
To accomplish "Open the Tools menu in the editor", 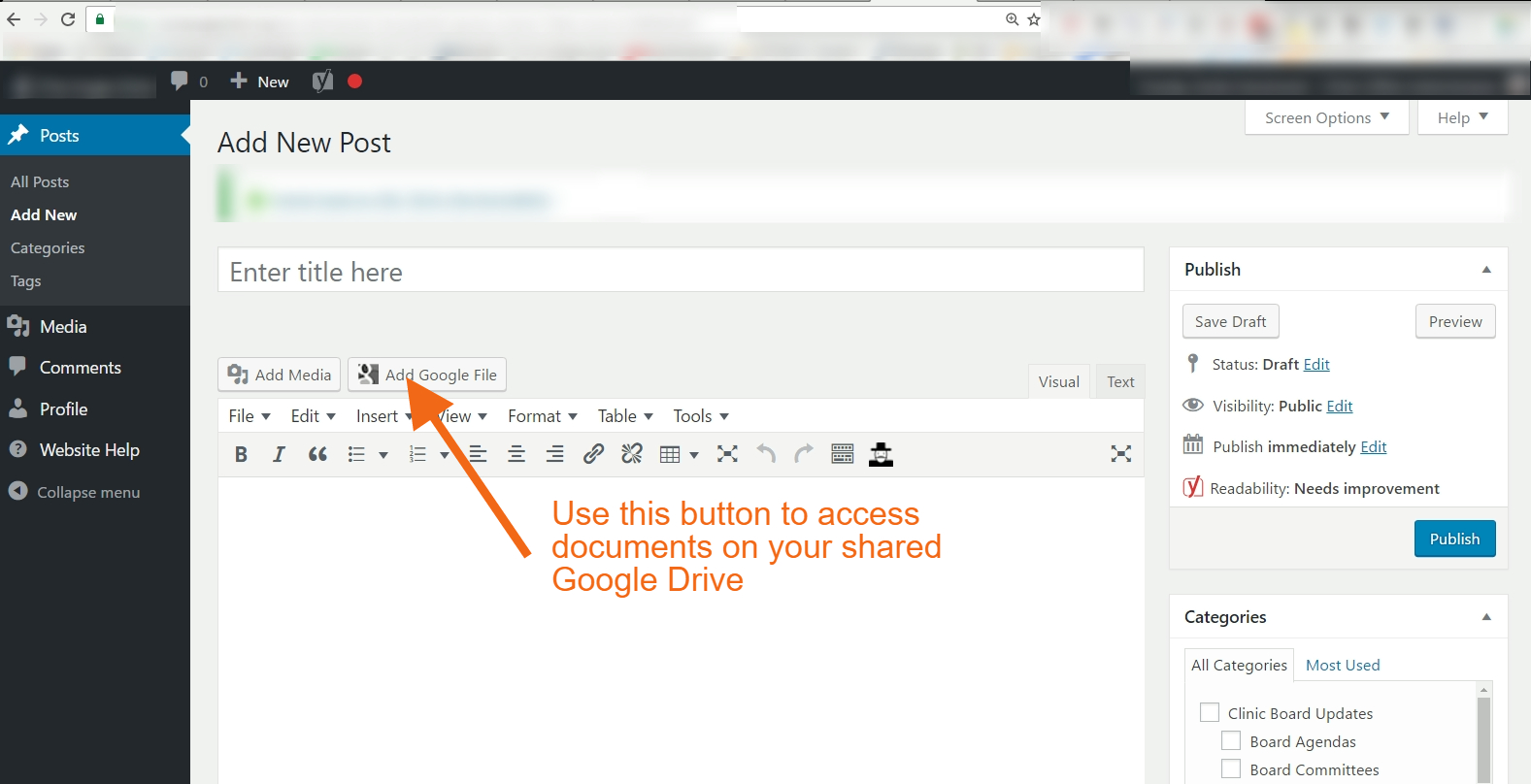I will [701, 416].
